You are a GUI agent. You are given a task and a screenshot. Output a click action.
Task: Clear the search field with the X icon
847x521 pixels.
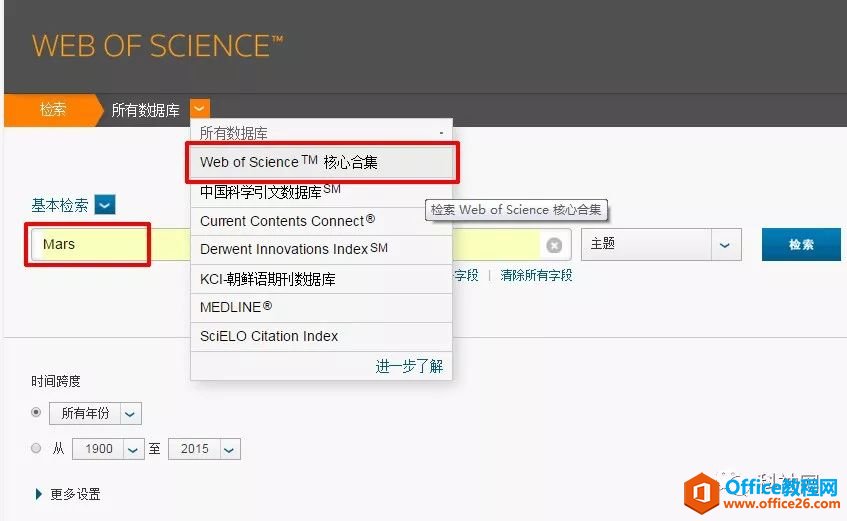click(554, 245)
